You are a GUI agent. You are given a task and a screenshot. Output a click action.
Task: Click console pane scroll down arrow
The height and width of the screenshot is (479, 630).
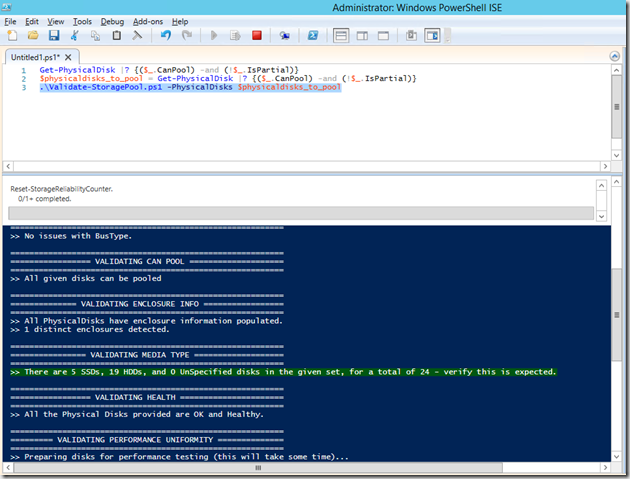(x=616, y=456)
